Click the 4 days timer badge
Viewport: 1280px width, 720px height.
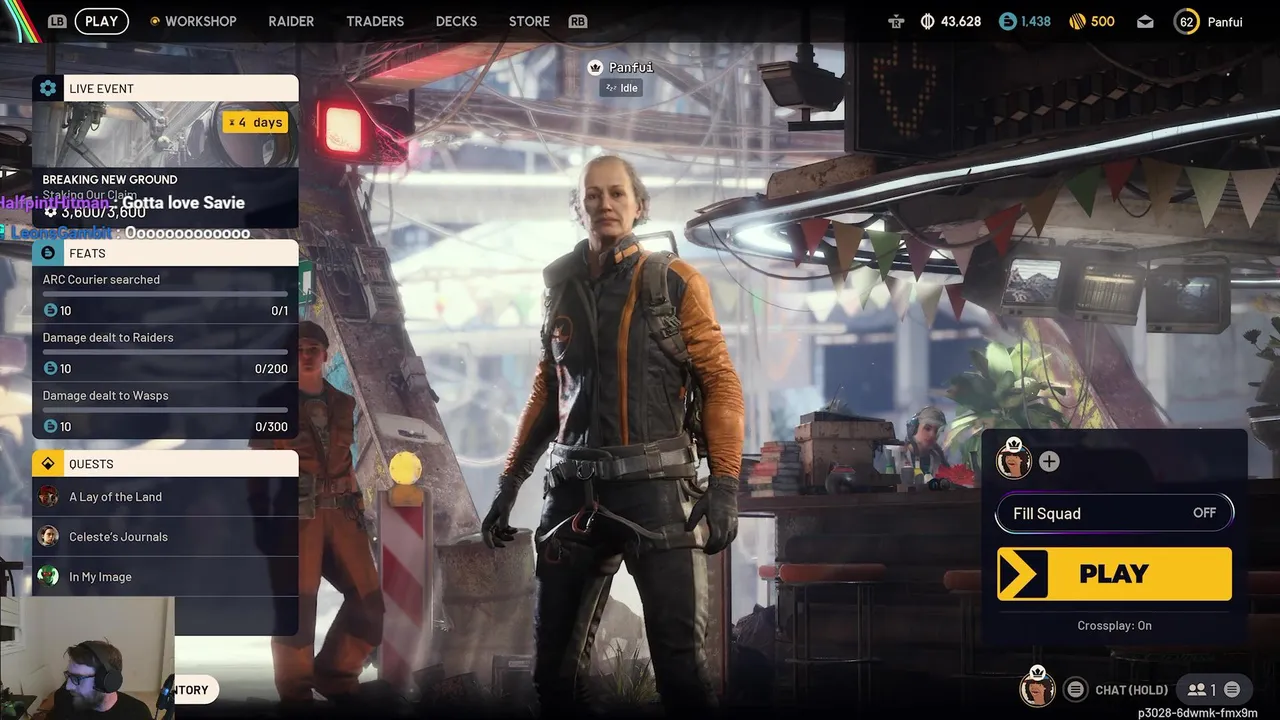255,122
